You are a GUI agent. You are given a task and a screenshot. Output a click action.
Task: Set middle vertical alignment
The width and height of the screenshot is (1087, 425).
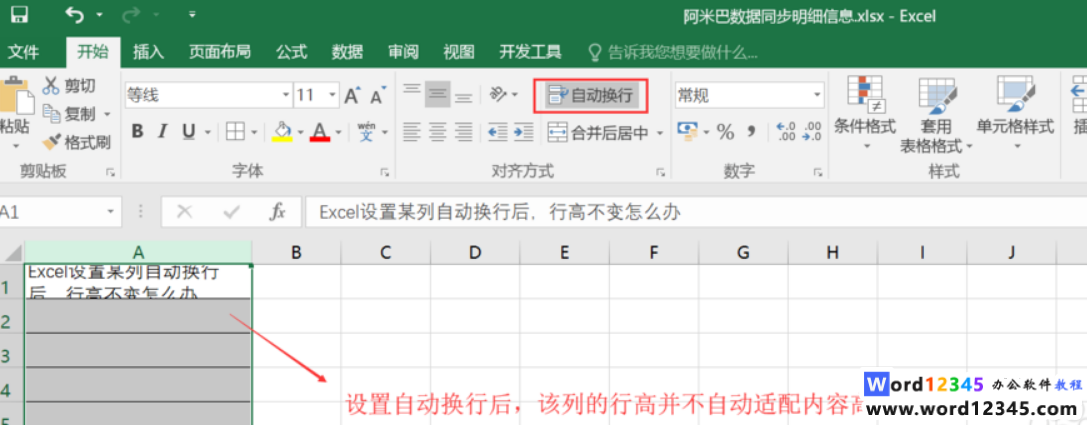click(x=437, y=94)
